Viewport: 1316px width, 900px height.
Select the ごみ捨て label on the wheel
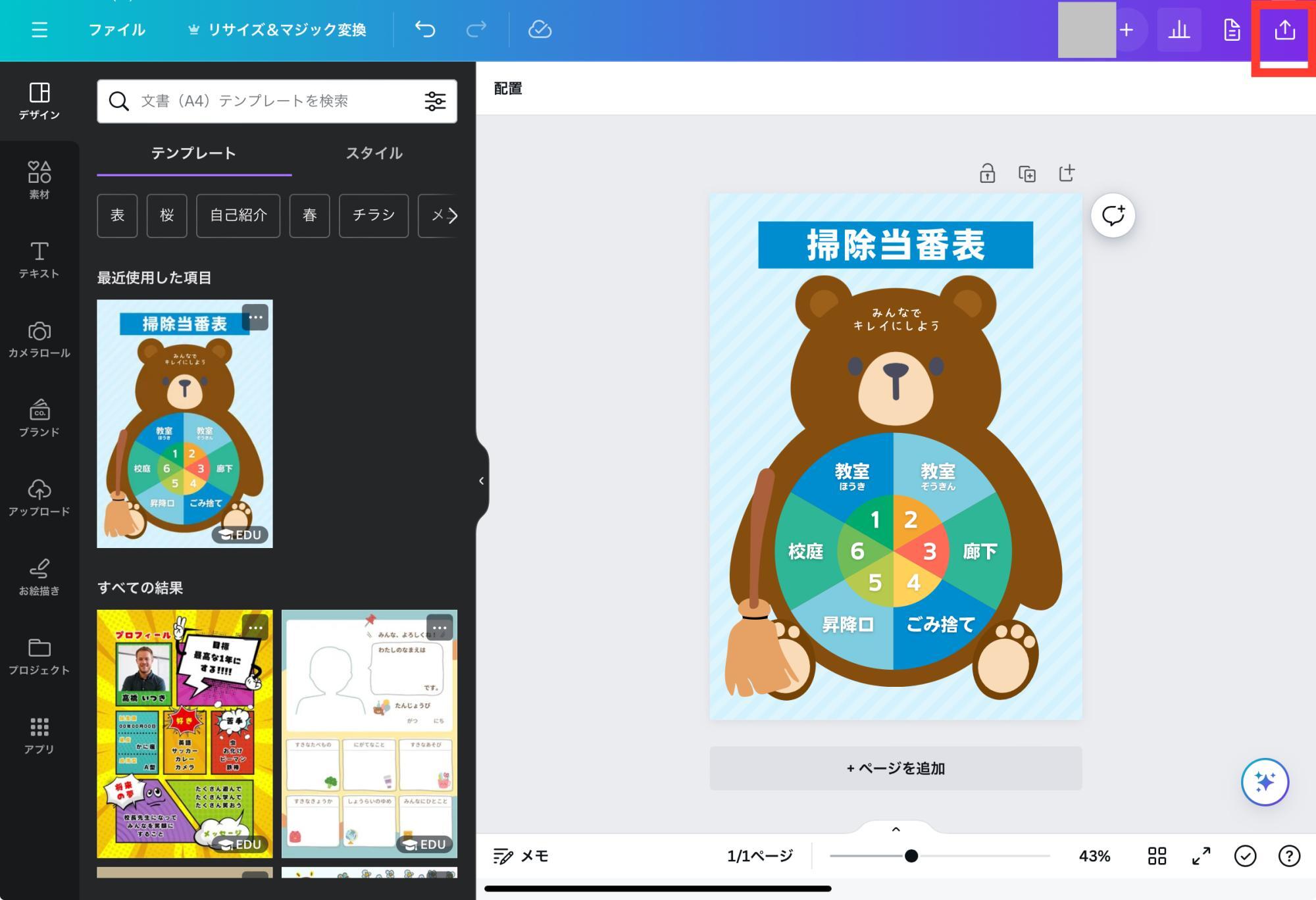pyautogui.click(x=940, y=624)
